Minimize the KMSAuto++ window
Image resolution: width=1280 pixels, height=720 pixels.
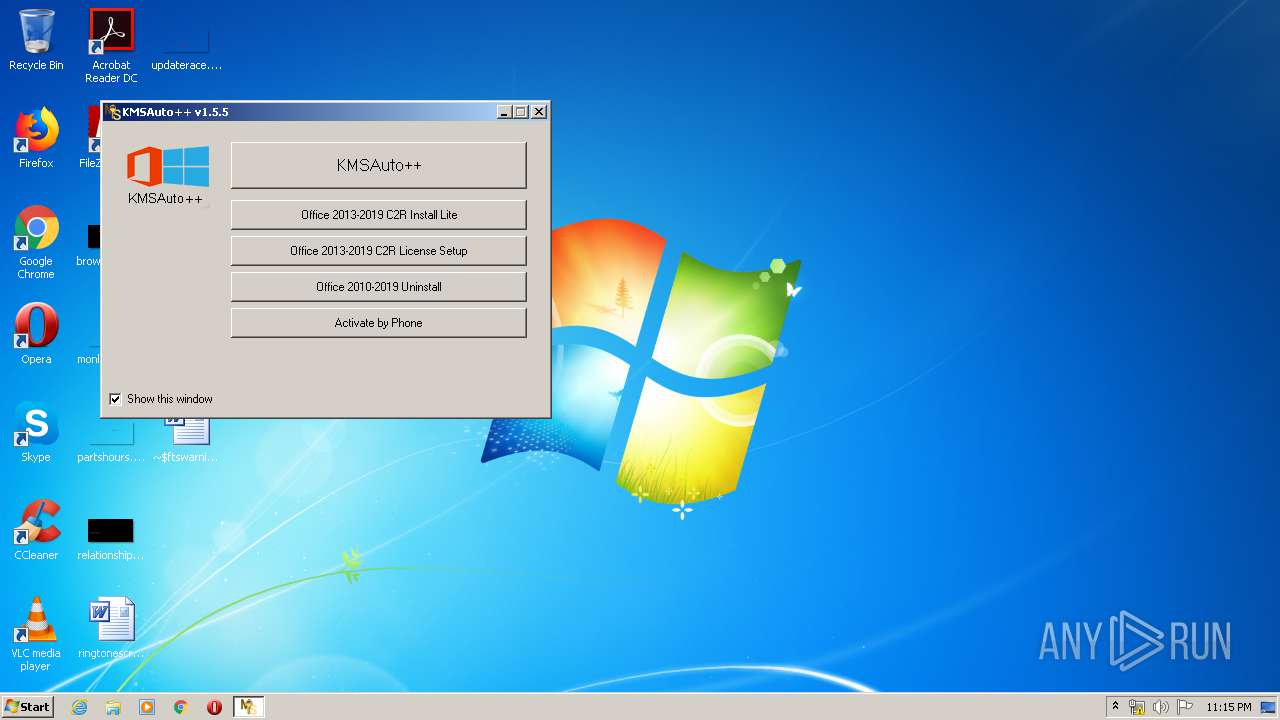(504, 112)
